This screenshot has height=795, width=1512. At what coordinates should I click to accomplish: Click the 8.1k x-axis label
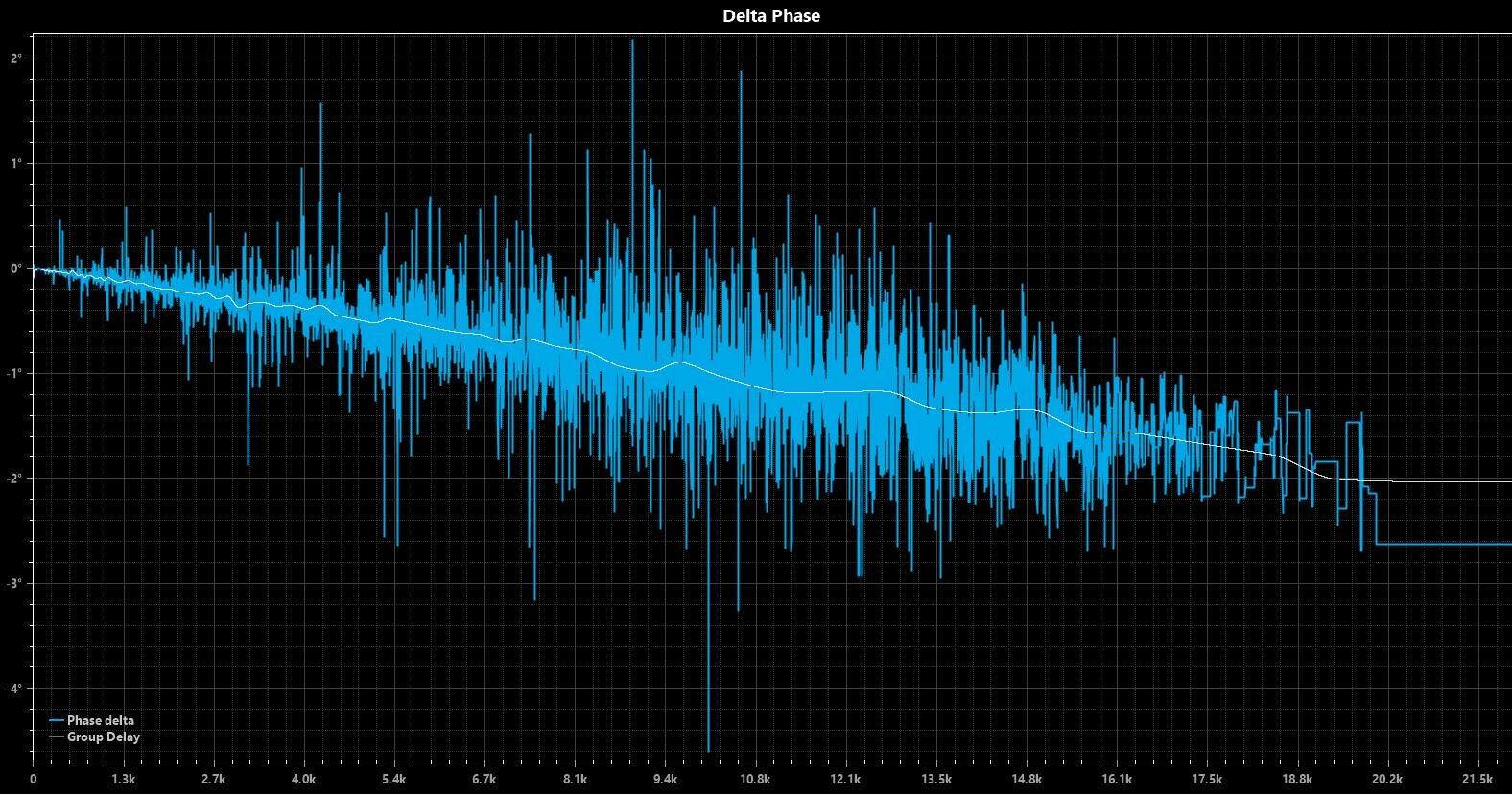pyautogui.click(x=575, y=779)
